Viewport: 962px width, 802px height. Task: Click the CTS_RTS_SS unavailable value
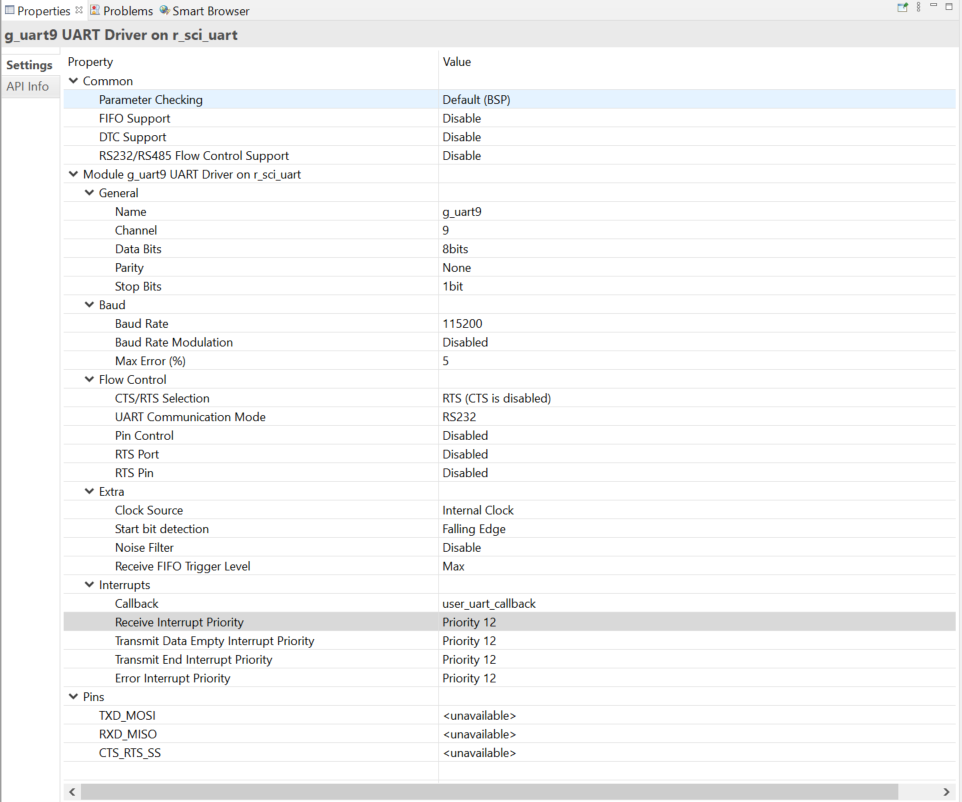(479, 753)
